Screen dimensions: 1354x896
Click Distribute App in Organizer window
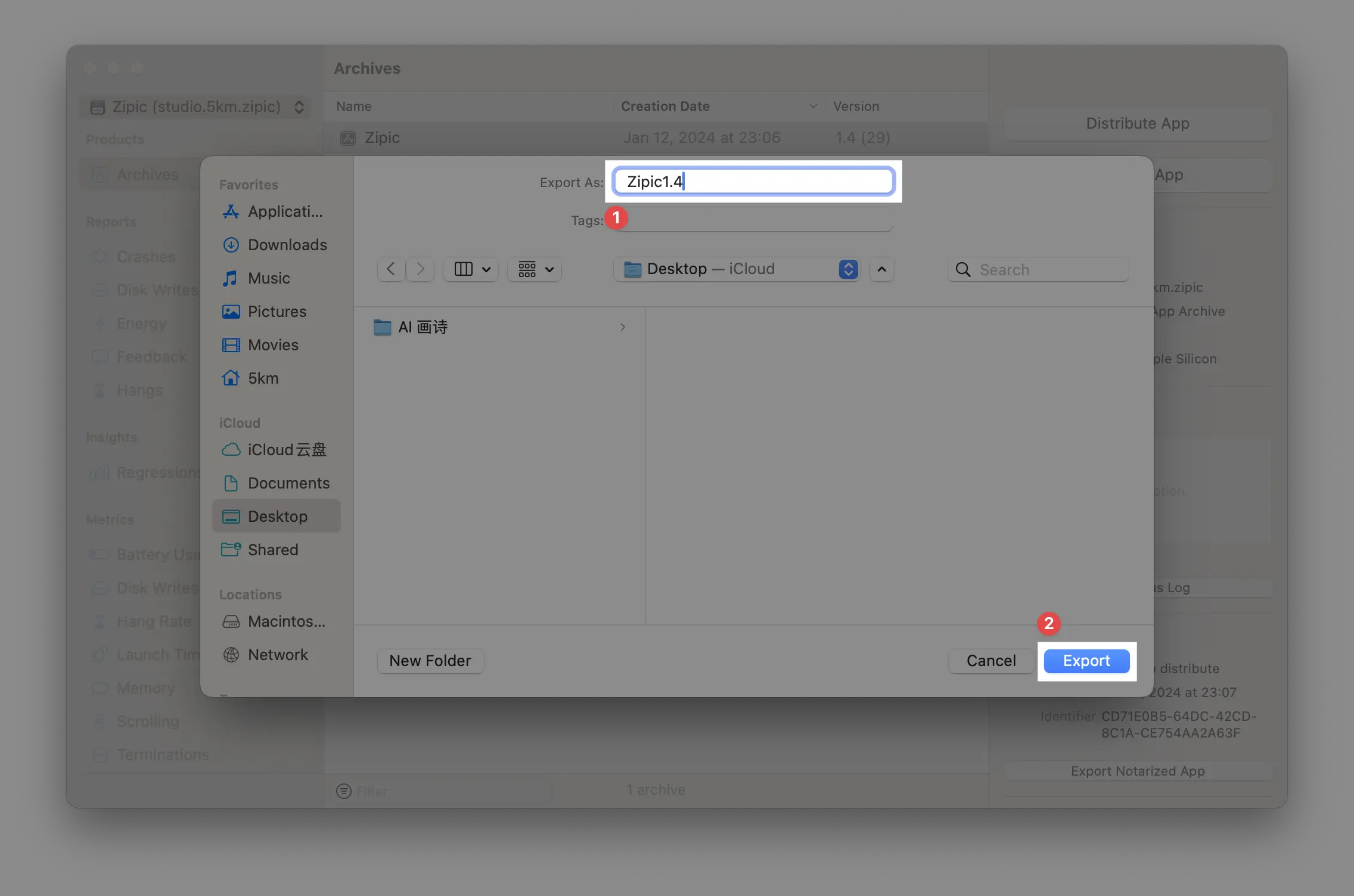click(x=1137, y=123)
